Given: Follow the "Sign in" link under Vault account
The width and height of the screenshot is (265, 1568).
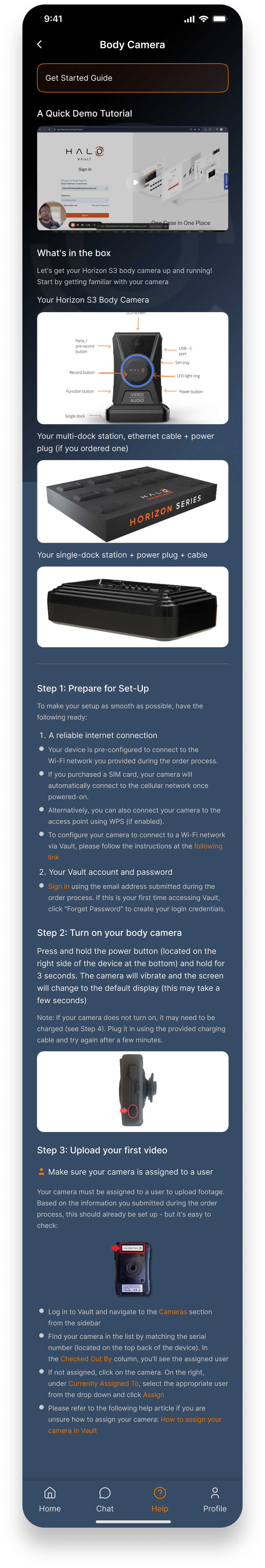Looking at the screenshot, I should tap(59, 886).
